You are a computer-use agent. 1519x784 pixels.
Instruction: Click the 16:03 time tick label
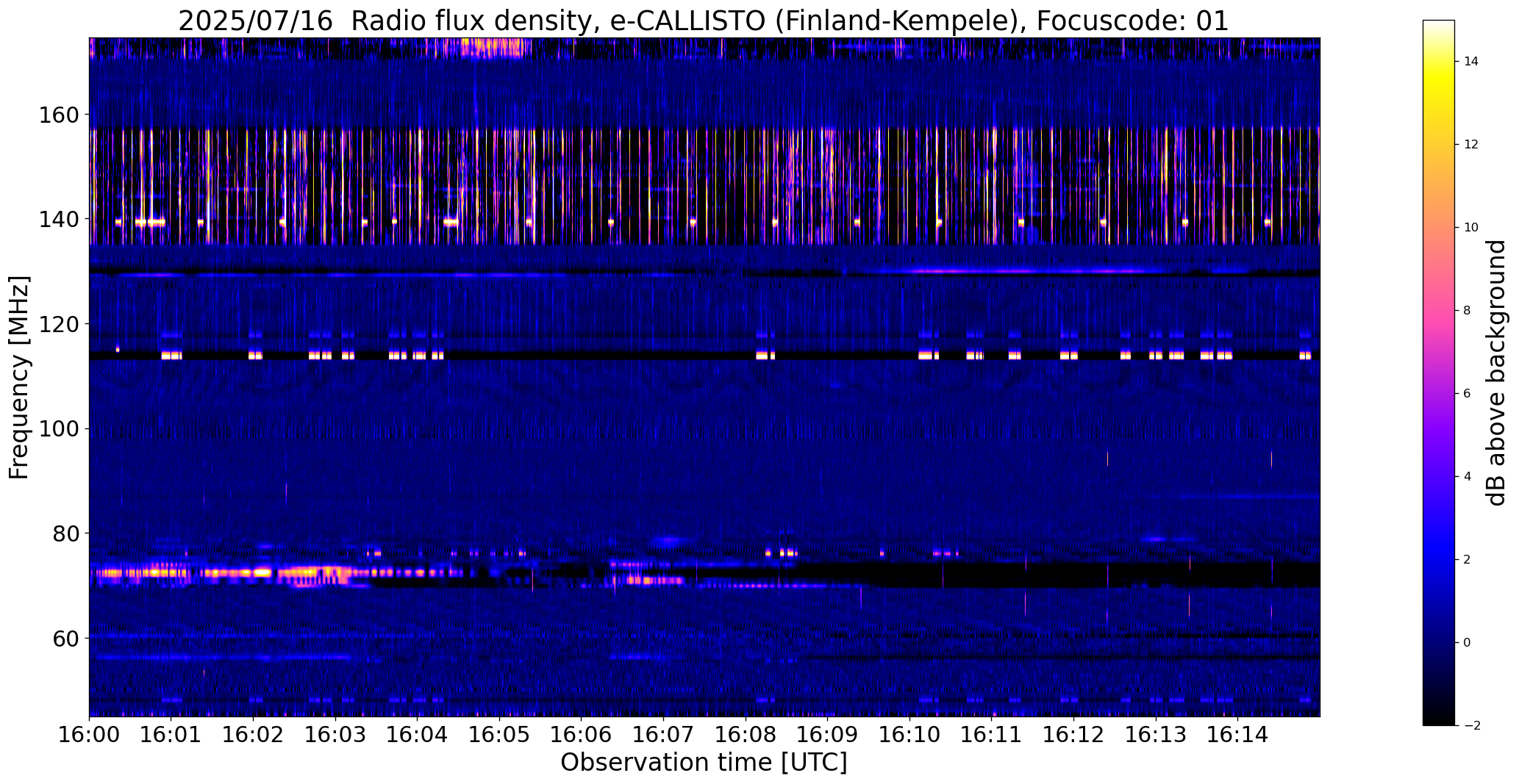pos(335,735)
